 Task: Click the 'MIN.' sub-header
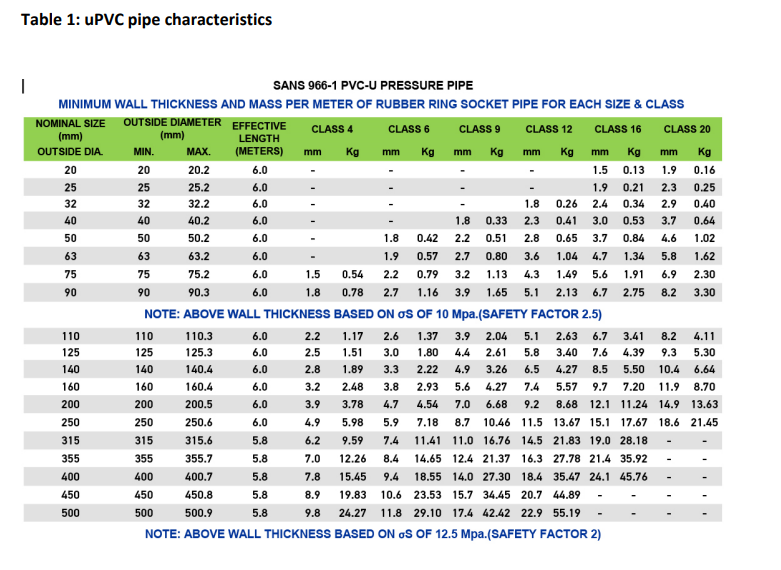pos(143,151)
